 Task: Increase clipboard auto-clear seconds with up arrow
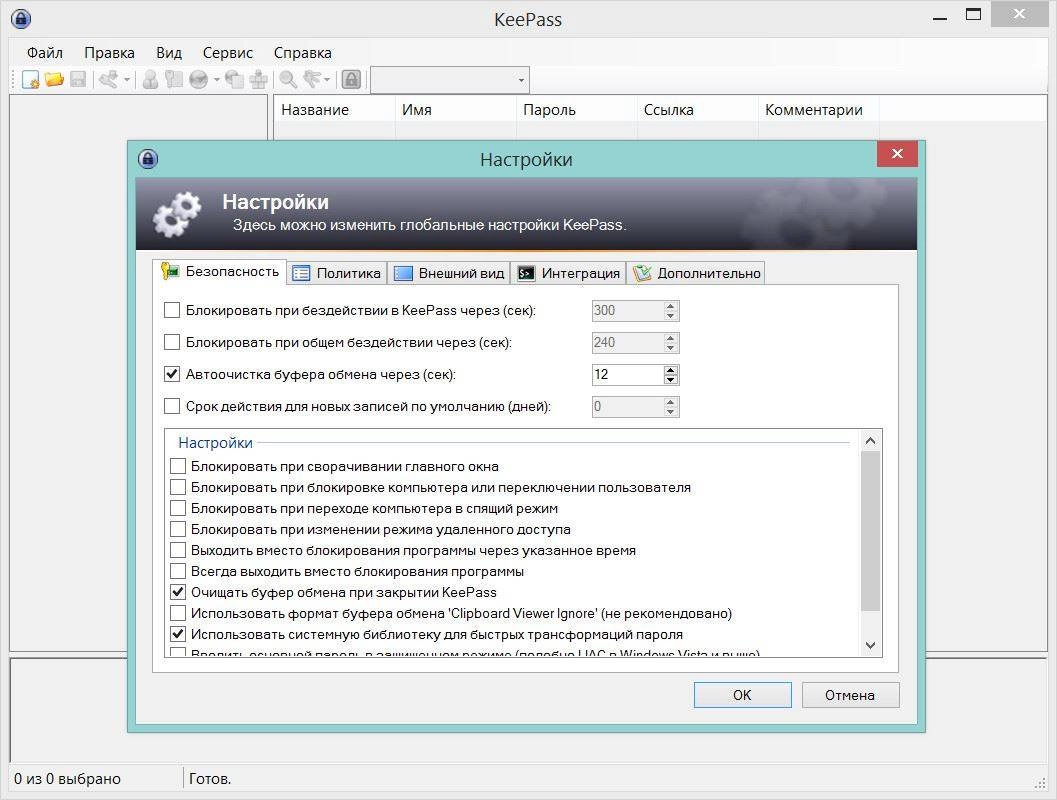(x=670, y=370)
